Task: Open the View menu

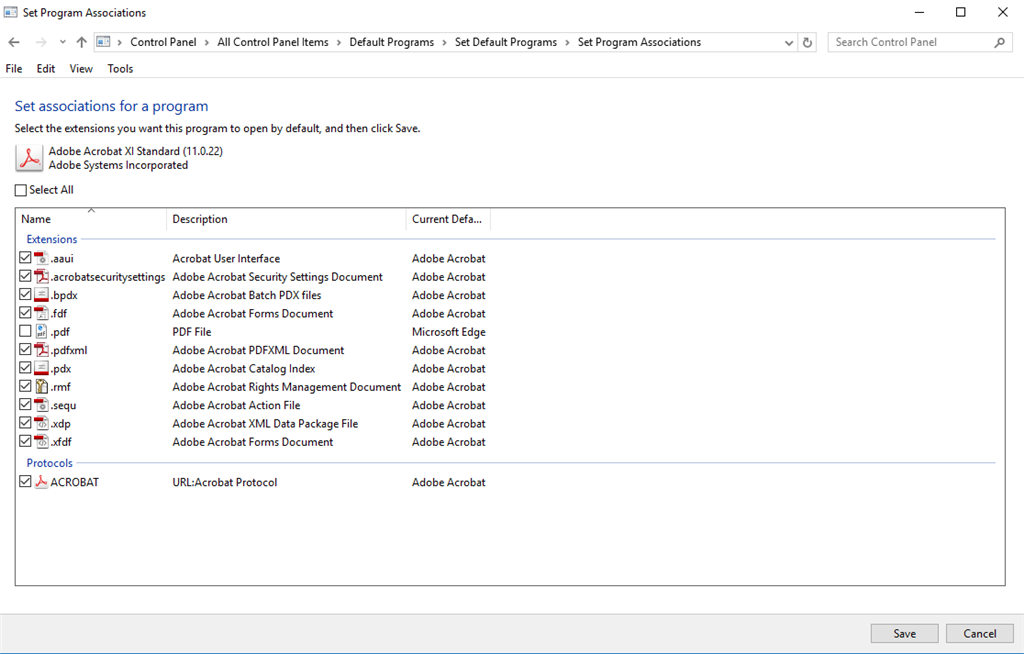Action: [81, 69]
